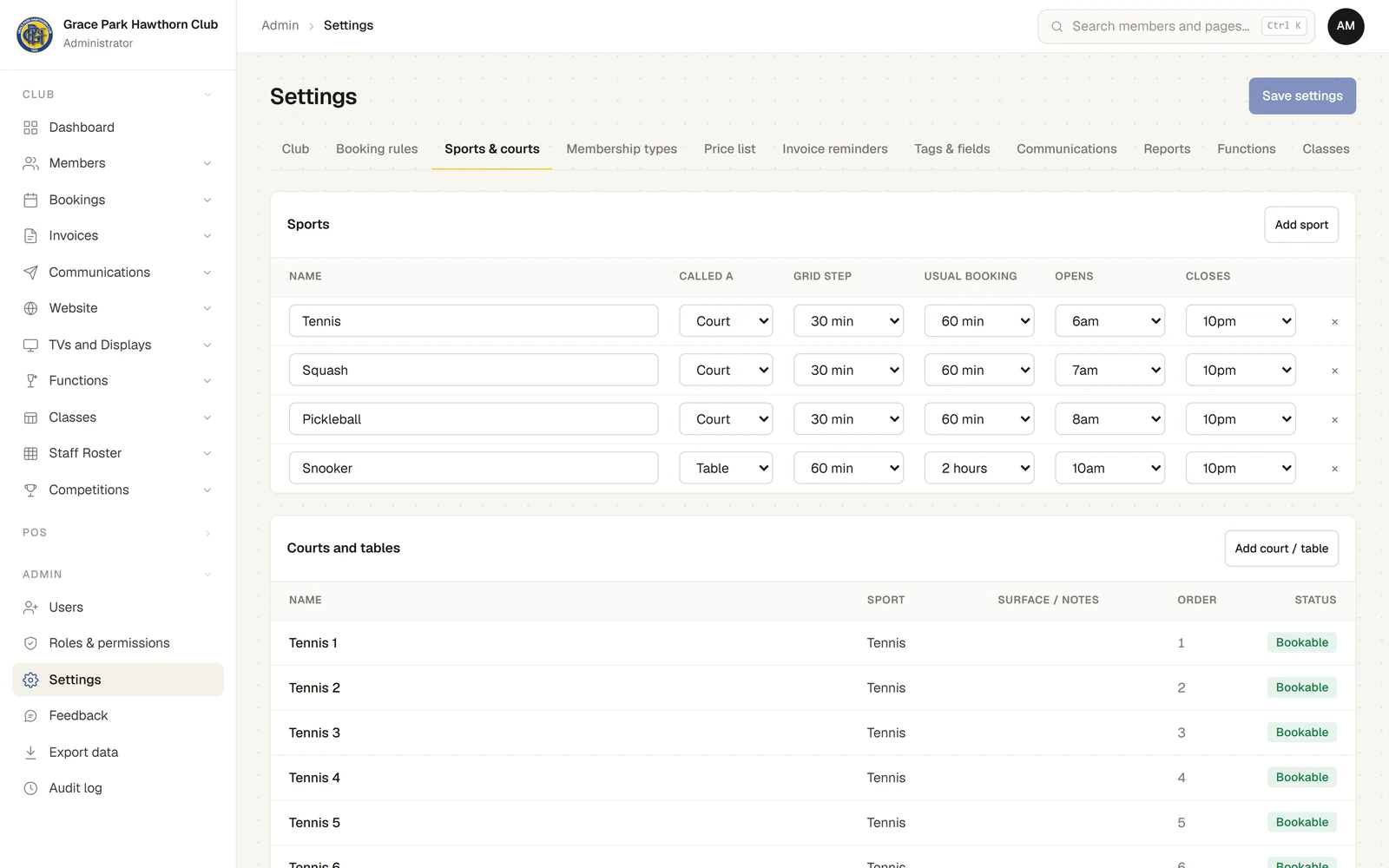
Task: Click the Members people icon
Action: point(30,163)
